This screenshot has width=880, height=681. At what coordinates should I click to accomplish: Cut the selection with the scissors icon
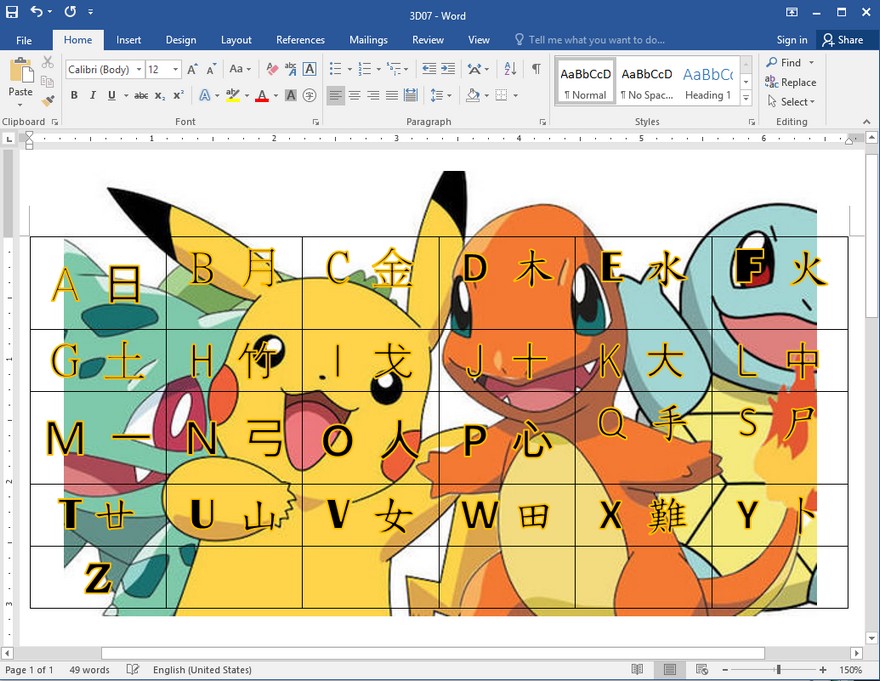pos(48,62)
